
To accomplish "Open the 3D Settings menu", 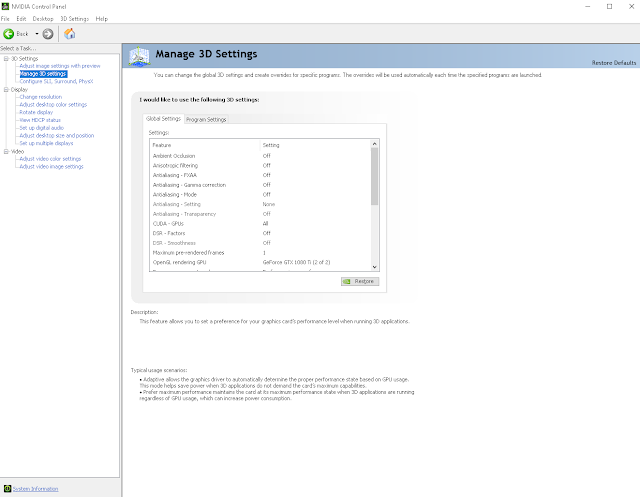I will tap(75, 19).
